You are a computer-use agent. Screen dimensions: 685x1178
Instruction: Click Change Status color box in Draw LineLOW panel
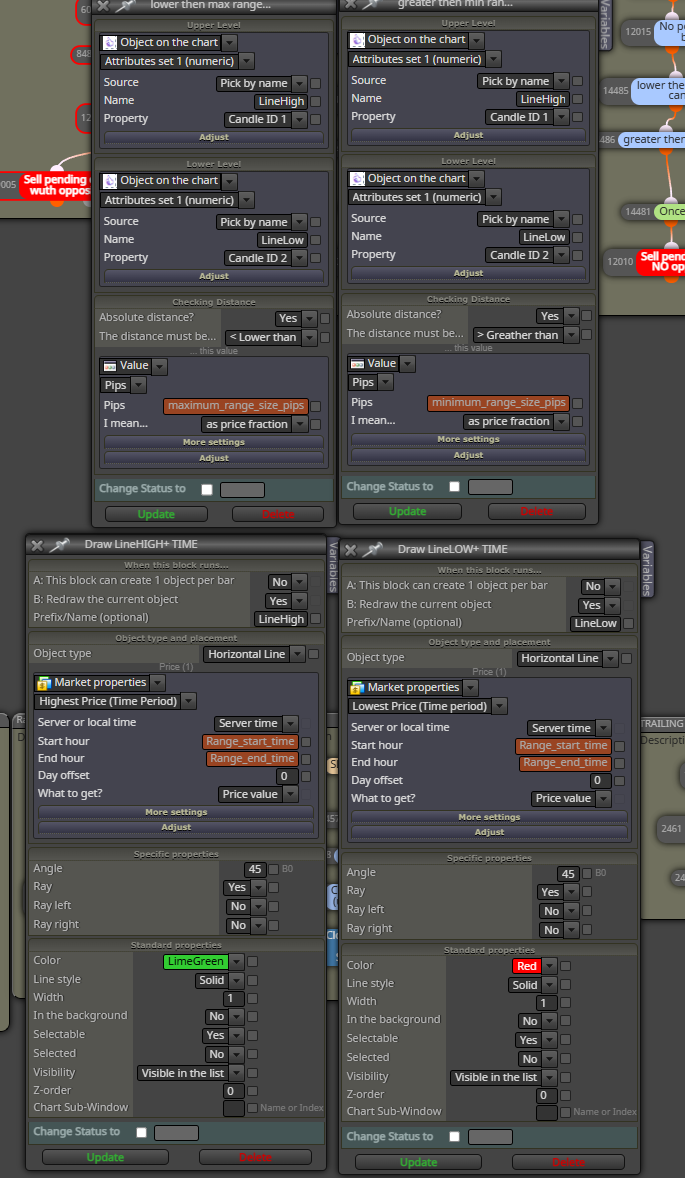(x=490, y=1137)
